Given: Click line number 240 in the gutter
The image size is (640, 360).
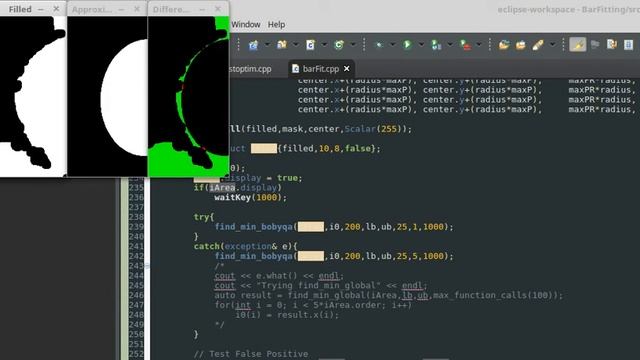Looking at the screenshot, I should [136, 237].
